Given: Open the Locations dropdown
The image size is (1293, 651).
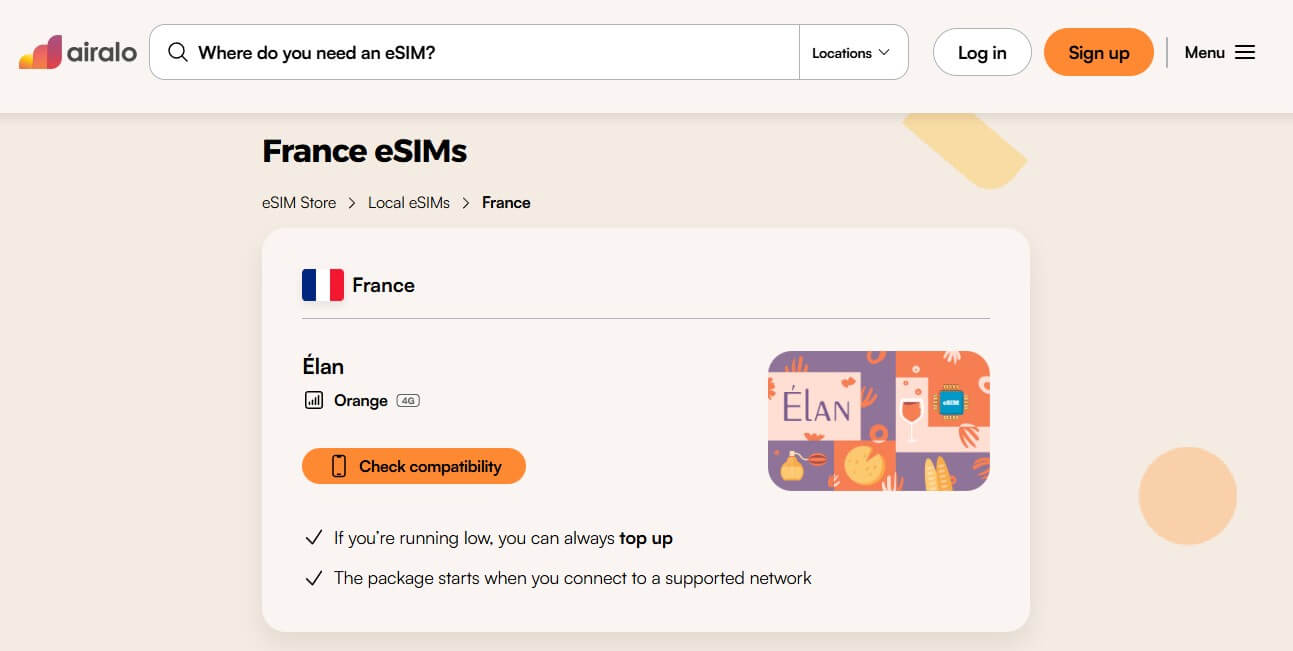Looking at the screenshot, I should [851, 53].
